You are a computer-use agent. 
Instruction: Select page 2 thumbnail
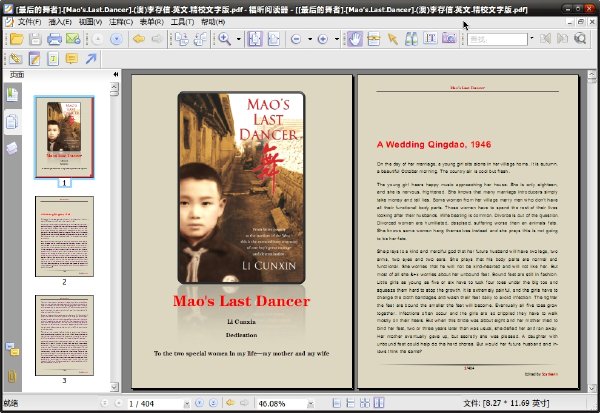pyautogui.click(x=64, y=236)
